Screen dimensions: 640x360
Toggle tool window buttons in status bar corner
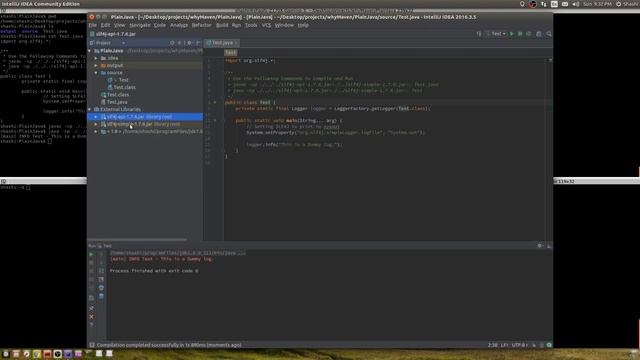click(92, 345)
